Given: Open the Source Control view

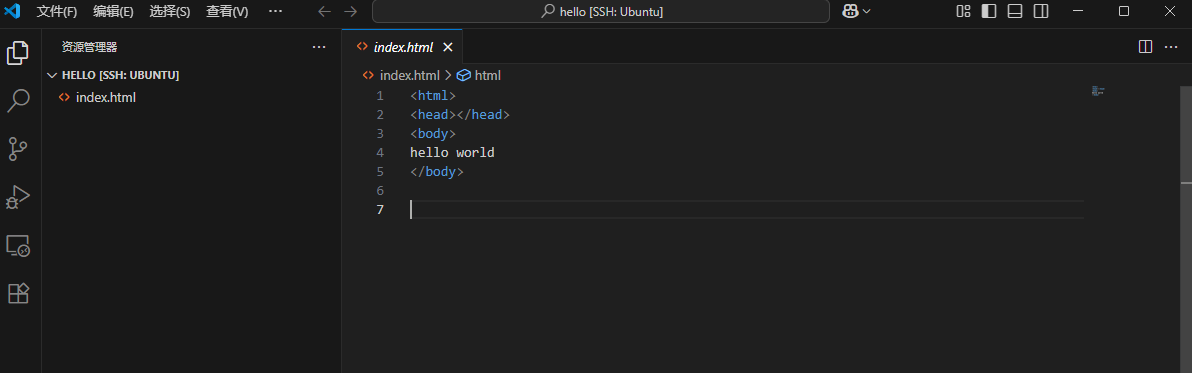Looking at the screenshot, I should (x=18, y=149).
